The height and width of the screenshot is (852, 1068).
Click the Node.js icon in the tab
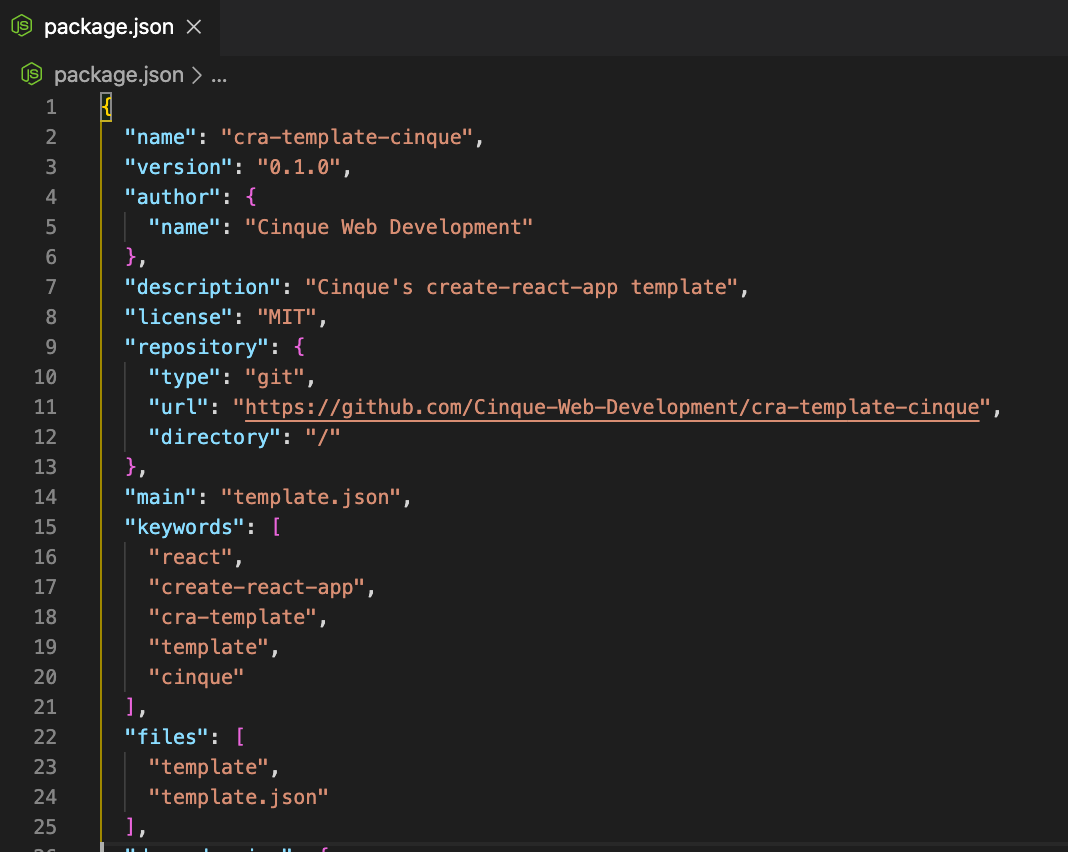(22, 26)
